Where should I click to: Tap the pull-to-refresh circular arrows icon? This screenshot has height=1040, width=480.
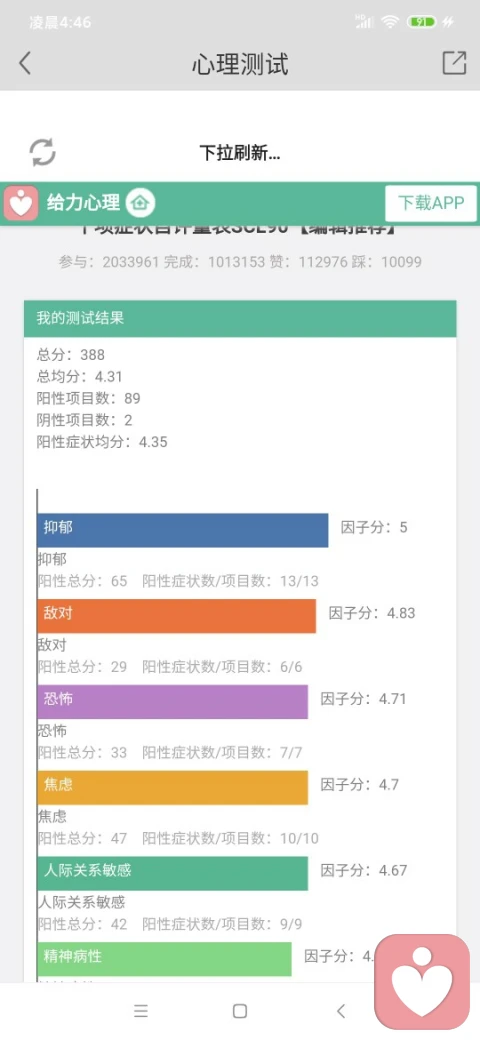42,153
